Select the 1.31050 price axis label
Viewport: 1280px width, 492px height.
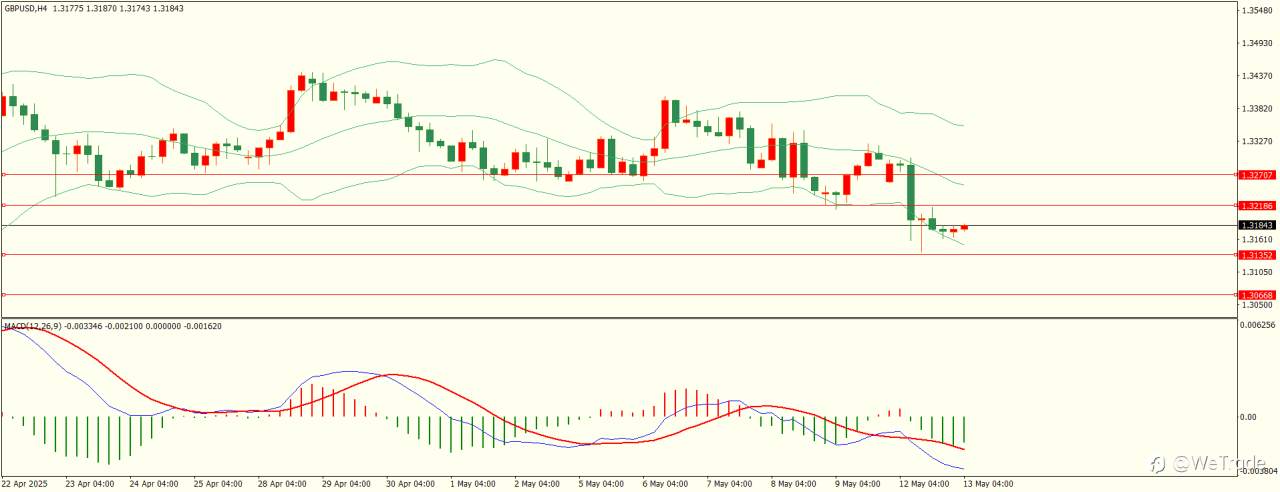click(1256, 272)
